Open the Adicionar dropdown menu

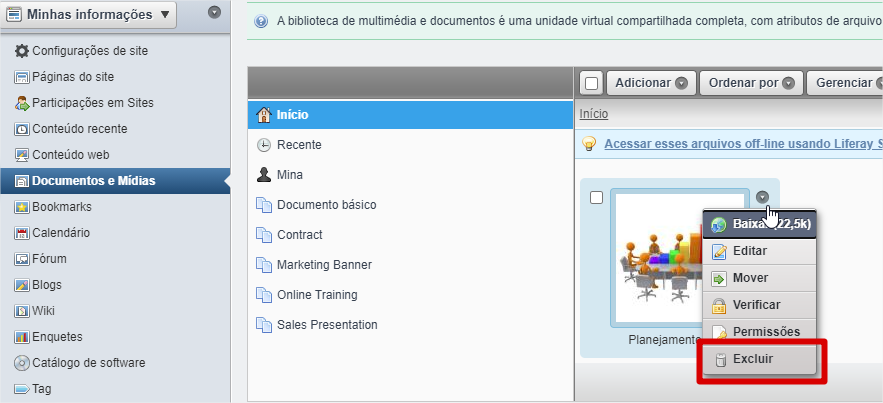650,83
